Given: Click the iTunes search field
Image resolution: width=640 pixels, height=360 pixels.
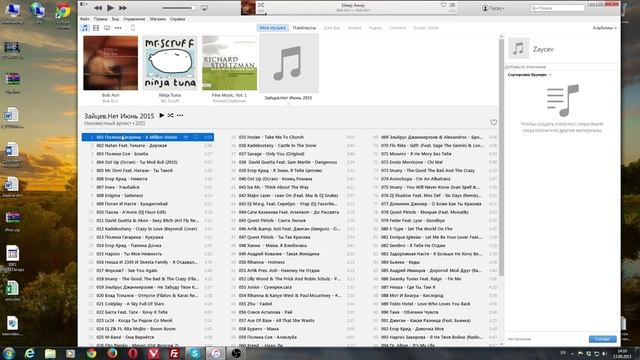Looking at the screenshot, I should point(558,8).
